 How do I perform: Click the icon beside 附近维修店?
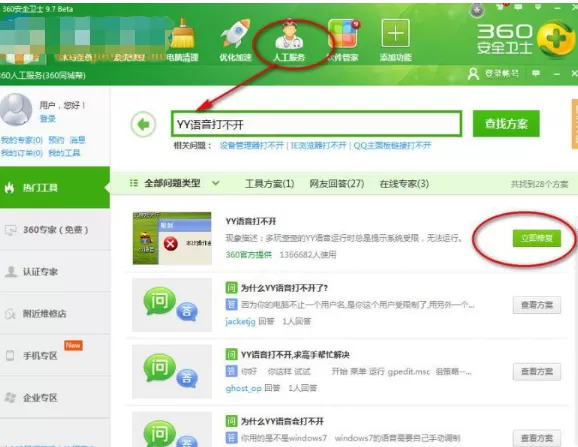[10, 314]
